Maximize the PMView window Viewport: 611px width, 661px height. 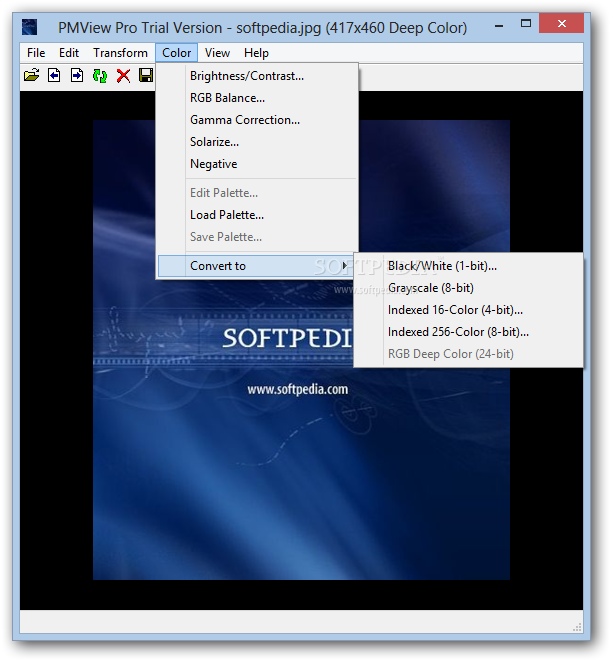(526, 24)
